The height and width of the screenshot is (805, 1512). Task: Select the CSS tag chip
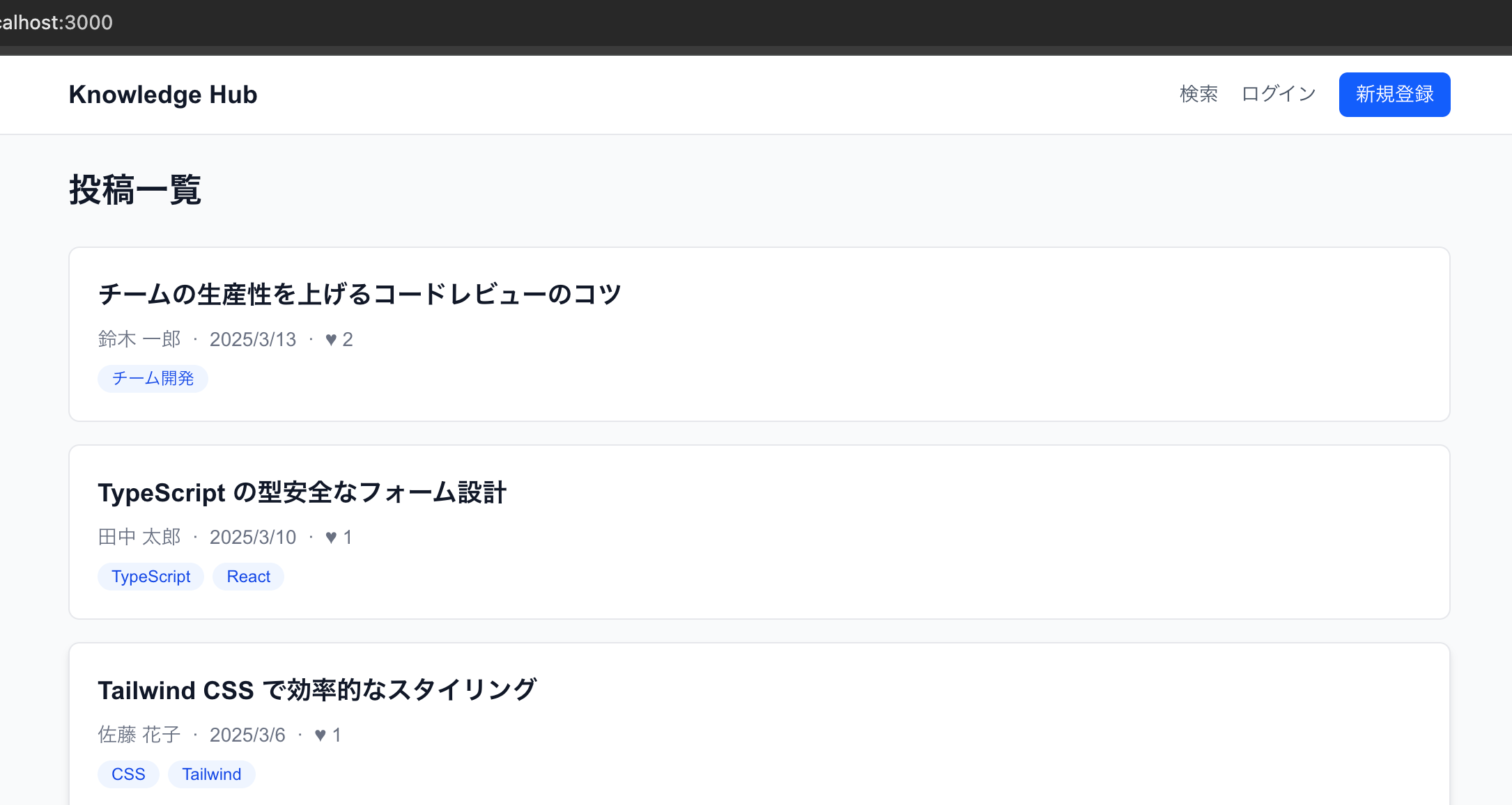(x=128, y=774)
